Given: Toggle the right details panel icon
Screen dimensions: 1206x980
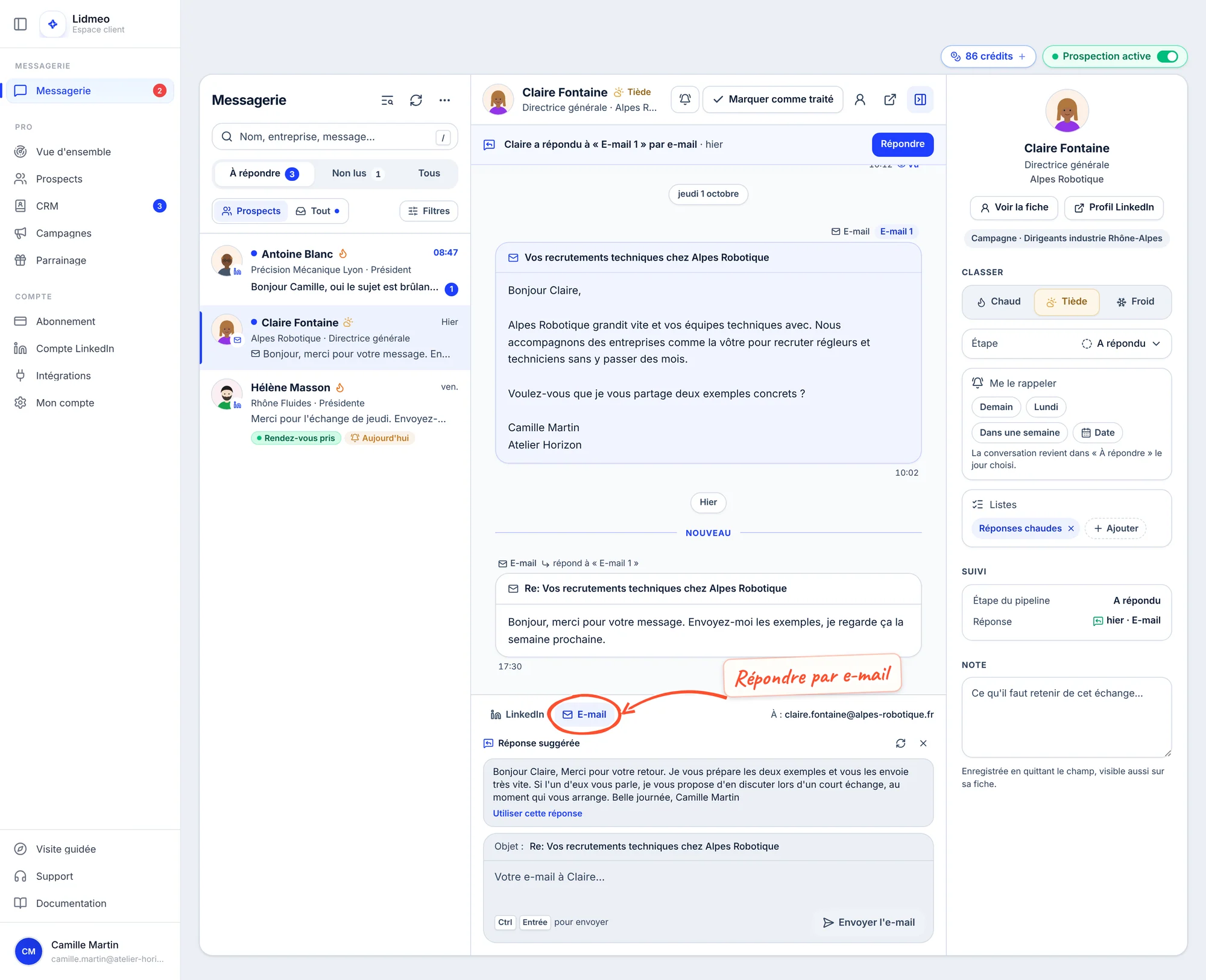Looking at the screenshot, I should coord(920,100).
